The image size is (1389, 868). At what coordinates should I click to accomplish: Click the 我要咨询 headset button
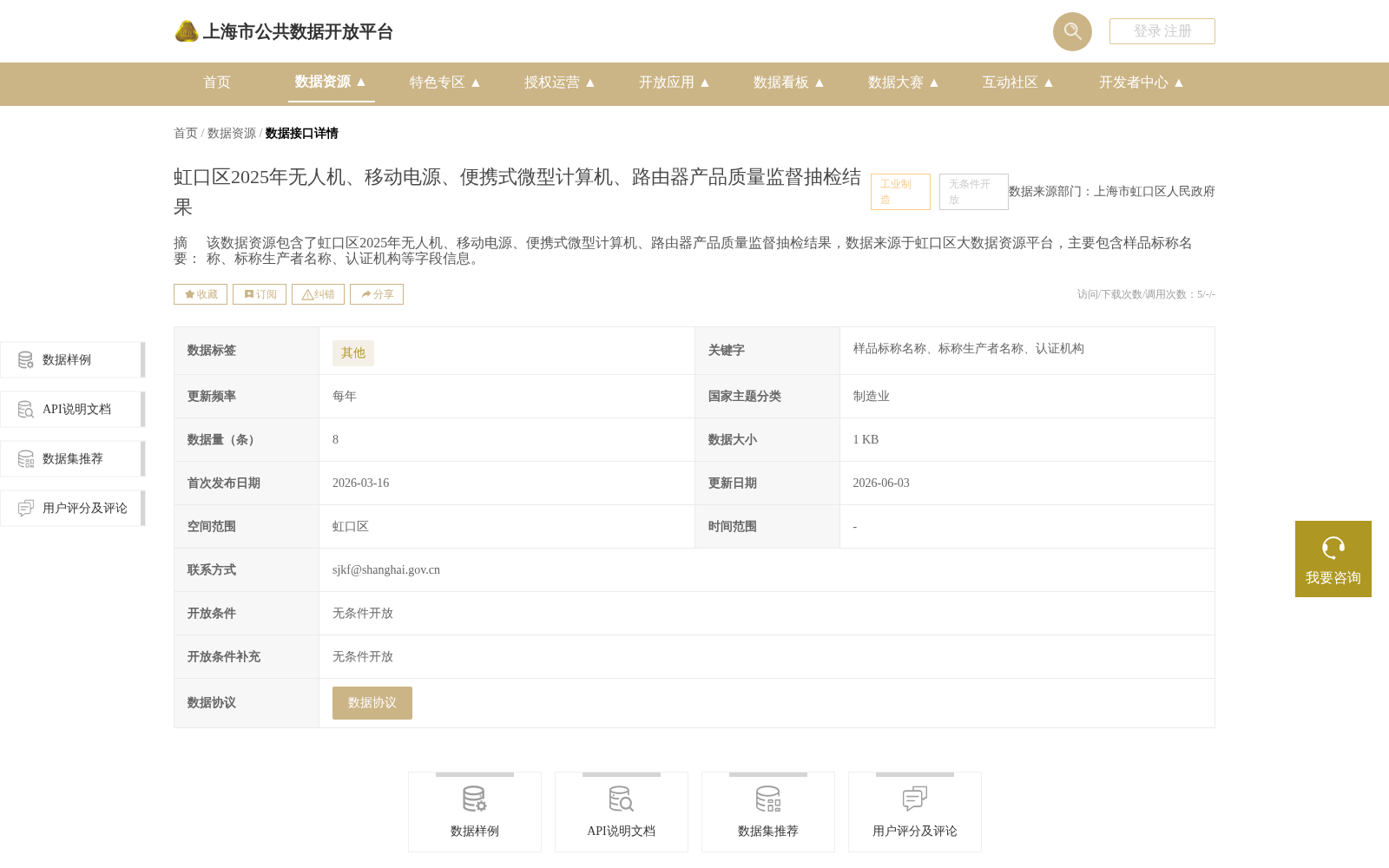(x=1333, y=559)
